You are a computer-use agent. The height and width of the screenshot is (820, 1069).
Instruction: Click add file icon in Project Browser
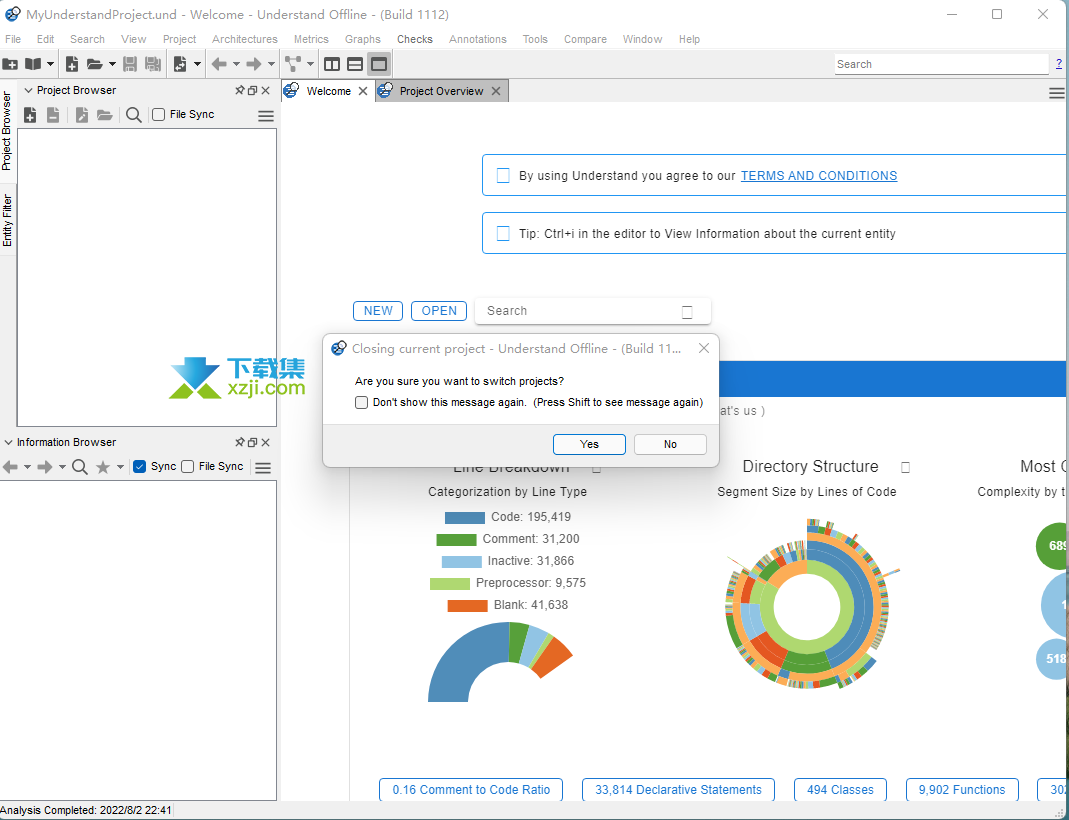pos(30,115)
